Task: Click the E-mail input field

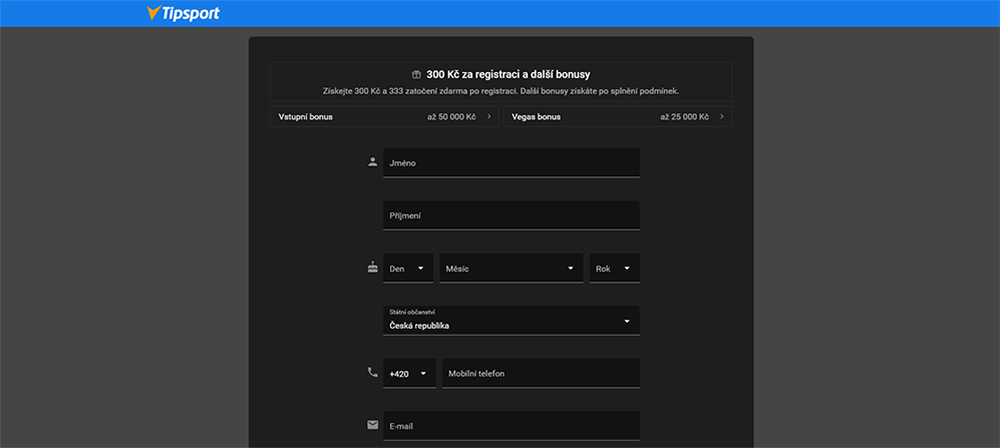Action: pos(511,426)
